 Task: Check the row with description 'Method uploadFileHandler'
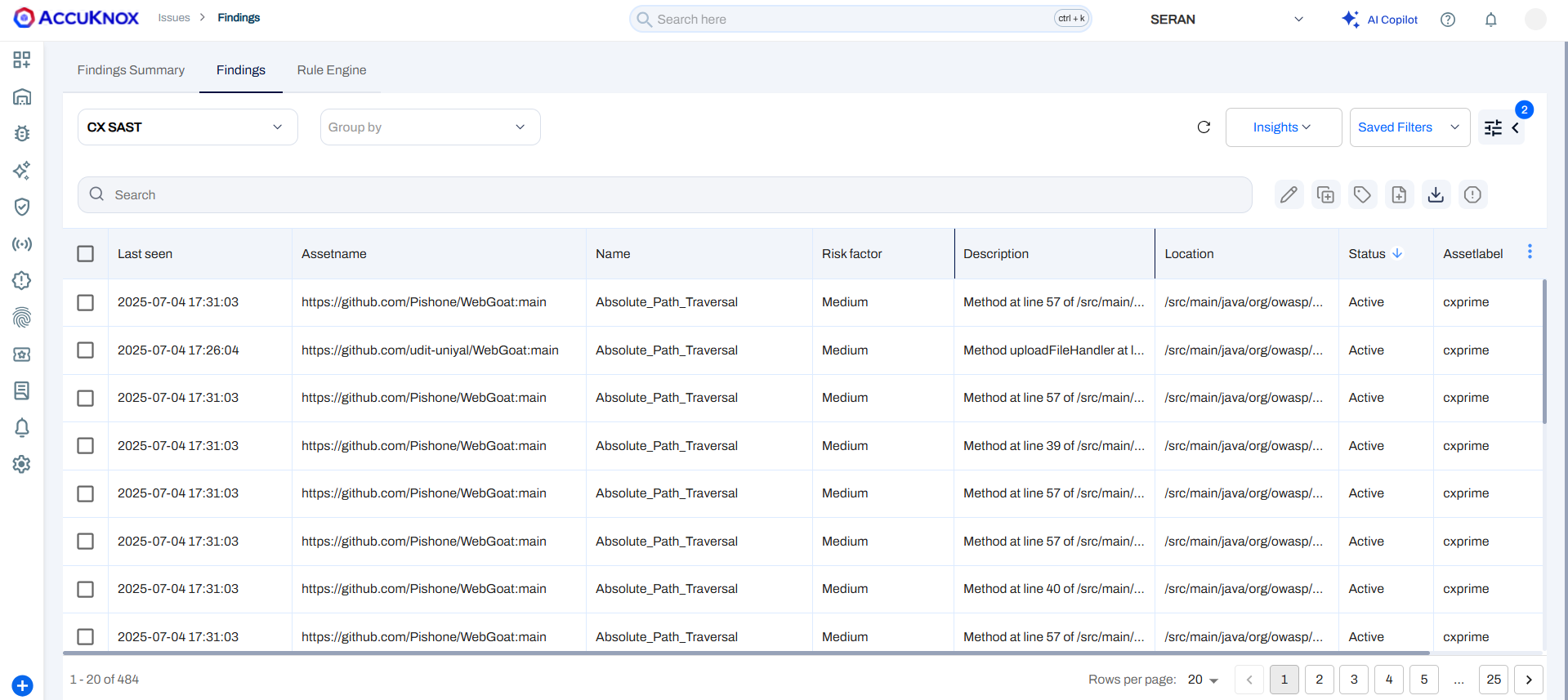[86, 350]
